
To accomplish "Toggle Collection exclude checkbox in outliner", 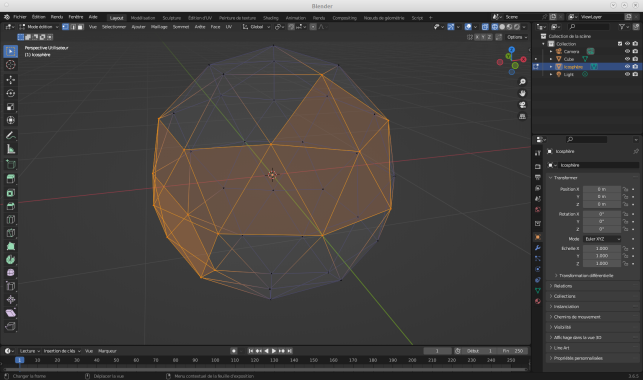I will pyautogui.click(x=620, y=43).
